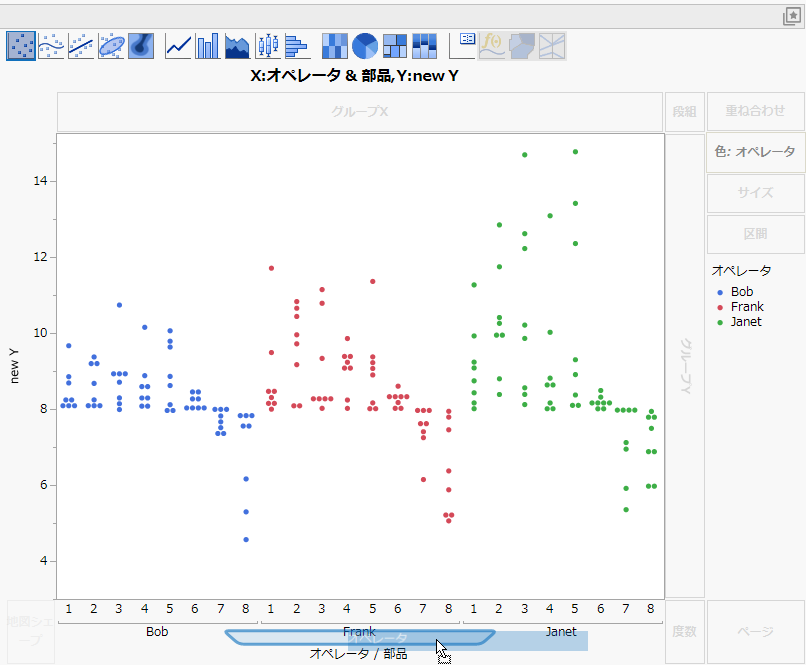Choose the Treemap element icon

pos(395,46)
